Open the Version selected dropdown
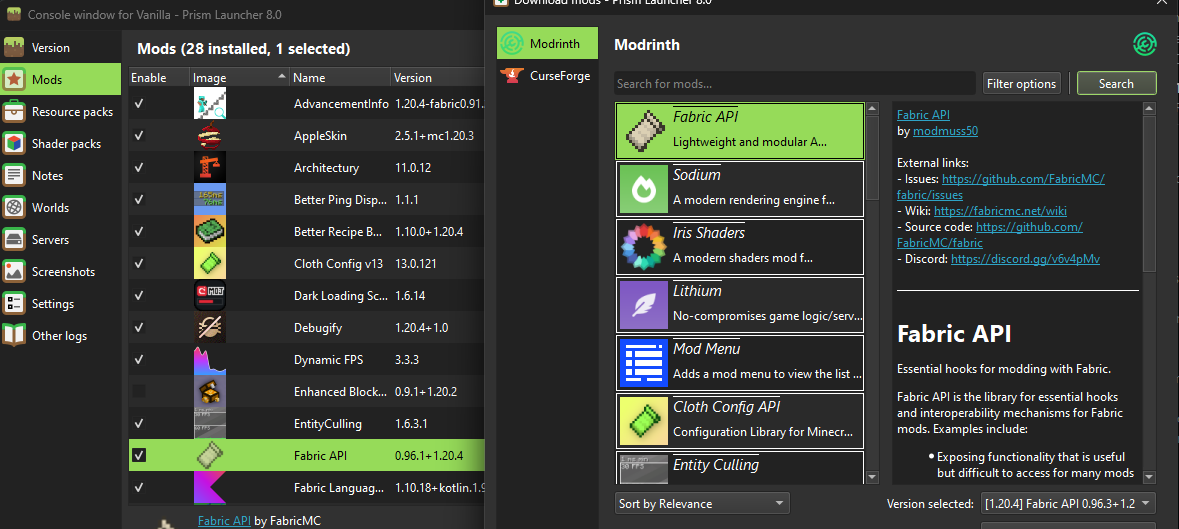The image size is (1179, 529). (x=1068, y=503)
